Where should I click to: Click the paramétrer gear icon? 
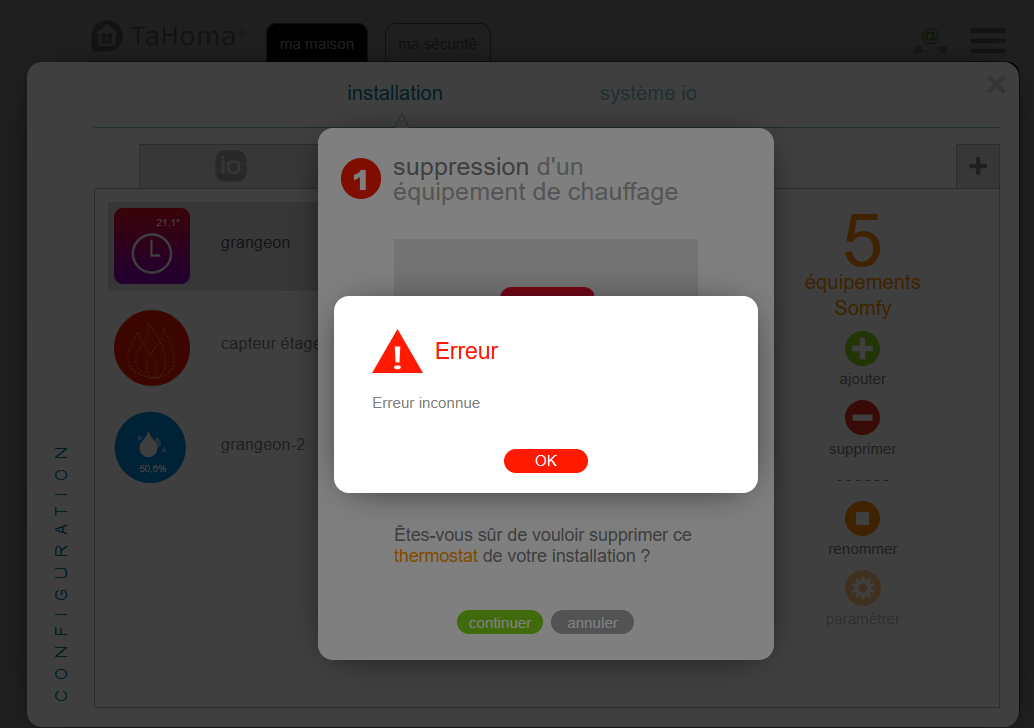coord(863,588)
